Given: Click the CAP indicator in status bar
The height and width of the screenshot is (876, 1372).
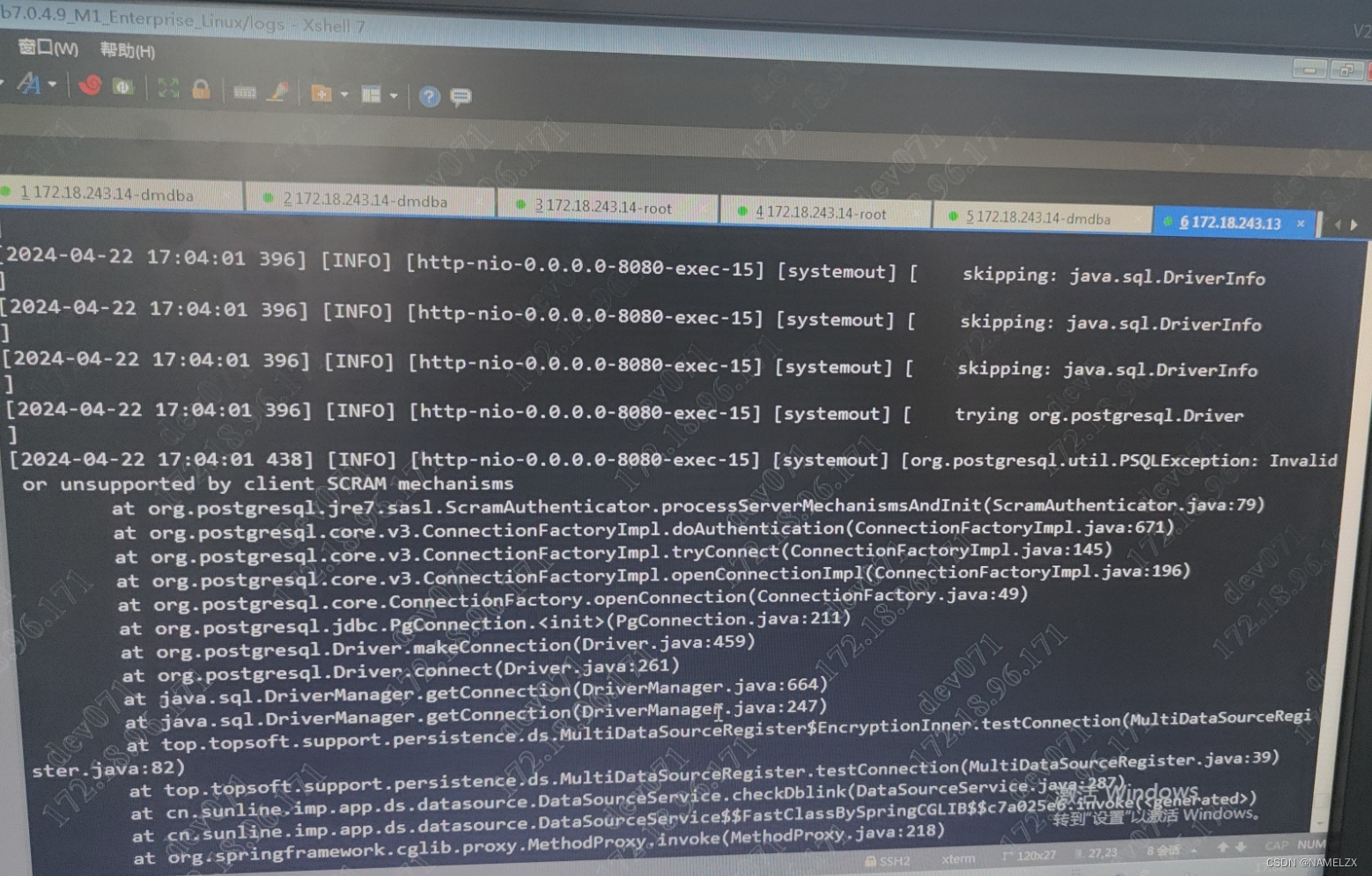Looking at the screenshot, I should pos(1276,845).
